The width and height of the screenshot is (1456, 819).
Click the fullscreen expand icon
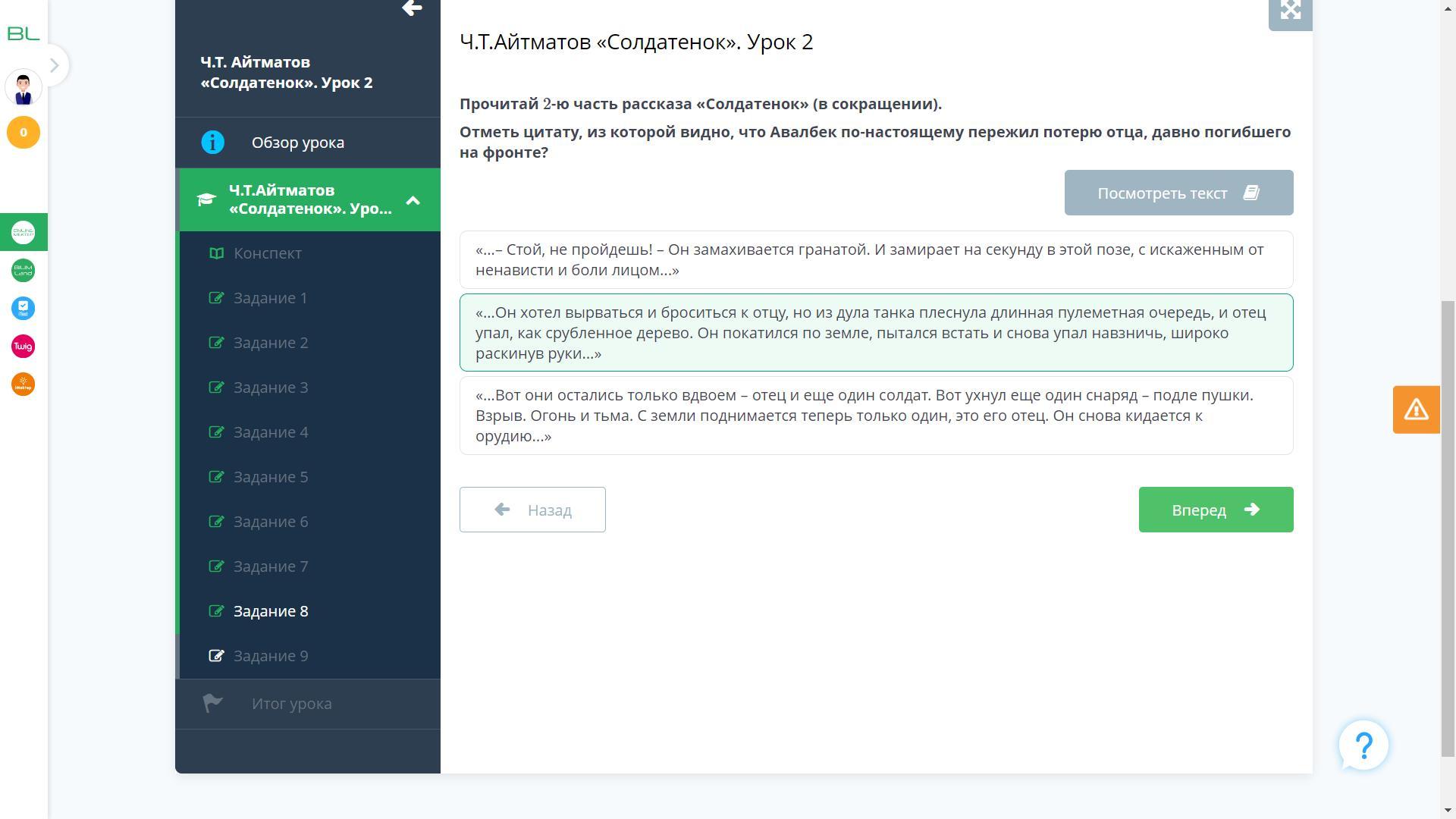click(x=1290, y=11)
